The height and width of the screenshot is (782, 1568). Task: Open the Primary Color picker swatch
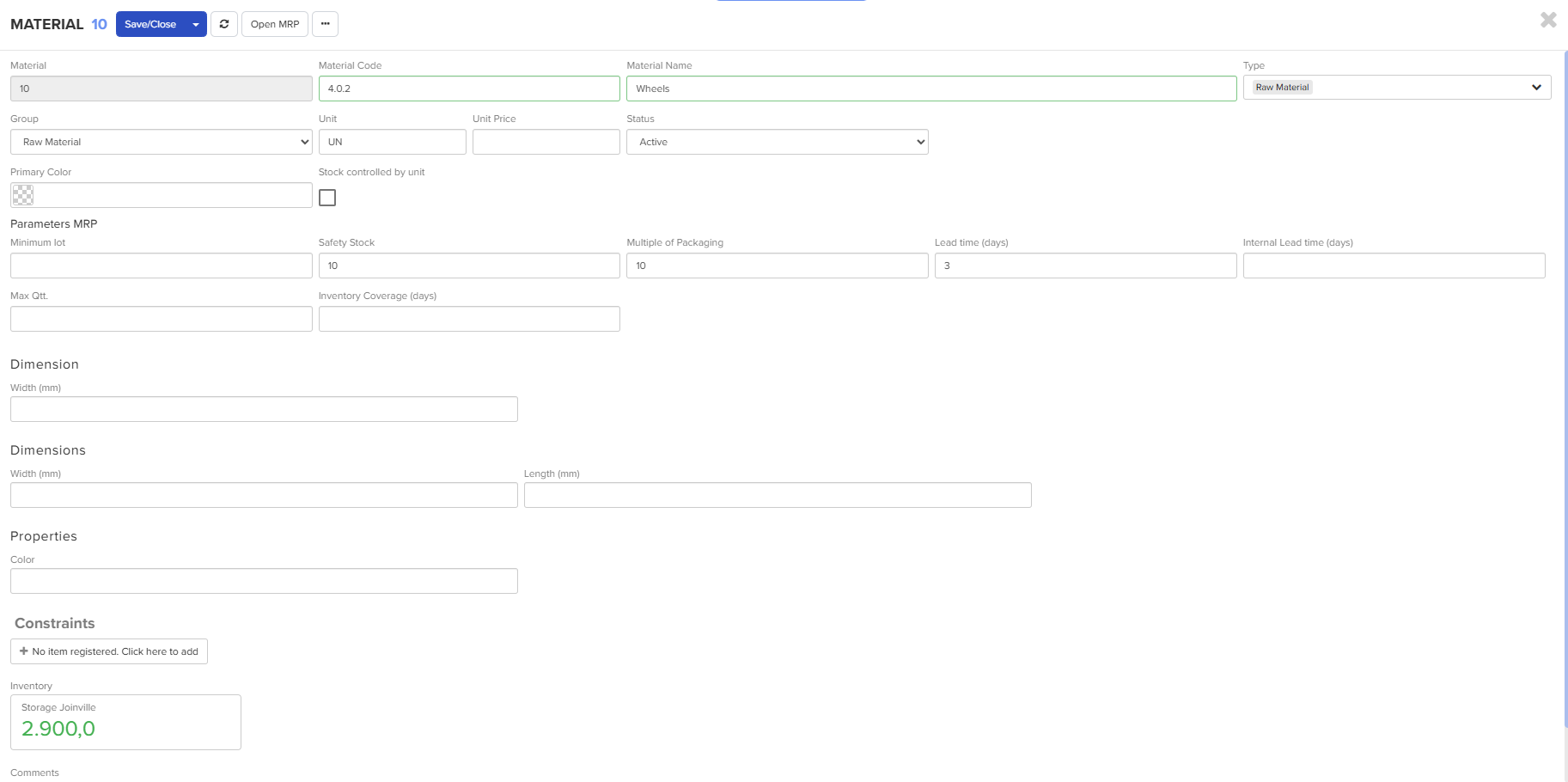pyautogui.click(x=23, y=195)
